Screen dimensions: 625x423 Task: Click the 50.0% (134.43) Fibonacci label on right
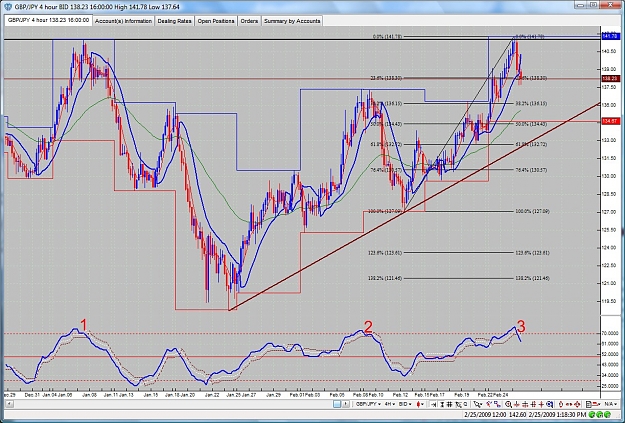tap(531, 124)
